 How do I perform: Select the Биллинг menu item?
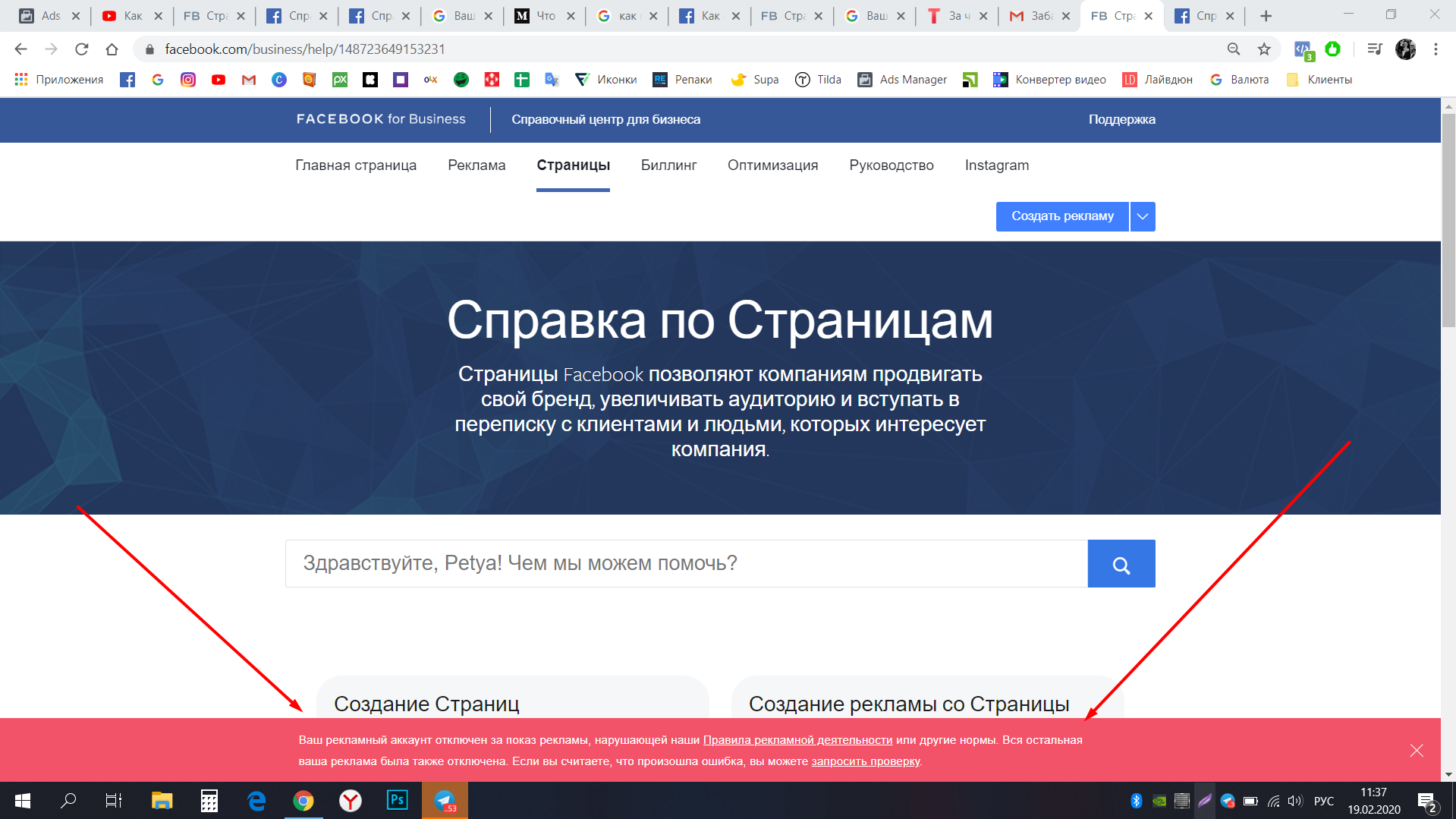coord(668,165)
